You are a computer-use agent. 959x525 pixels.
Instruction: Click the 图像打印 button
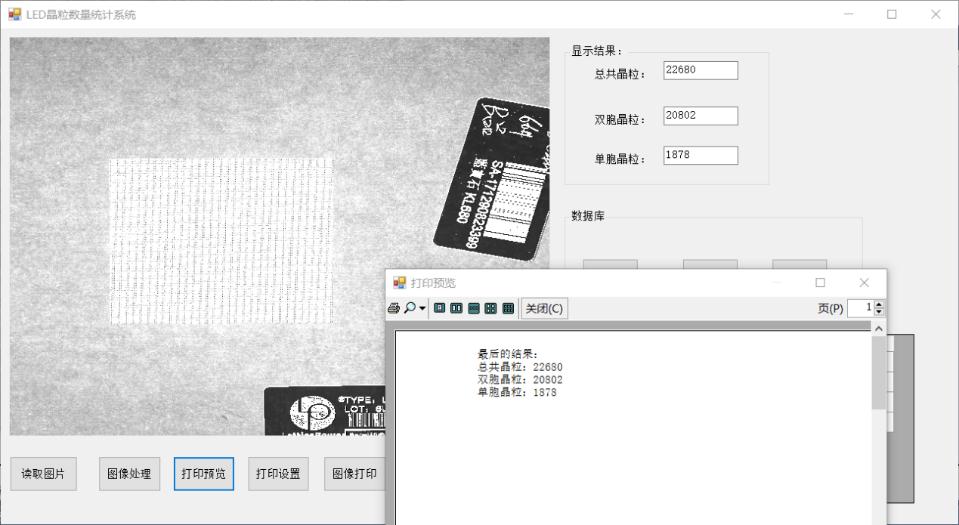click(354, 473)
